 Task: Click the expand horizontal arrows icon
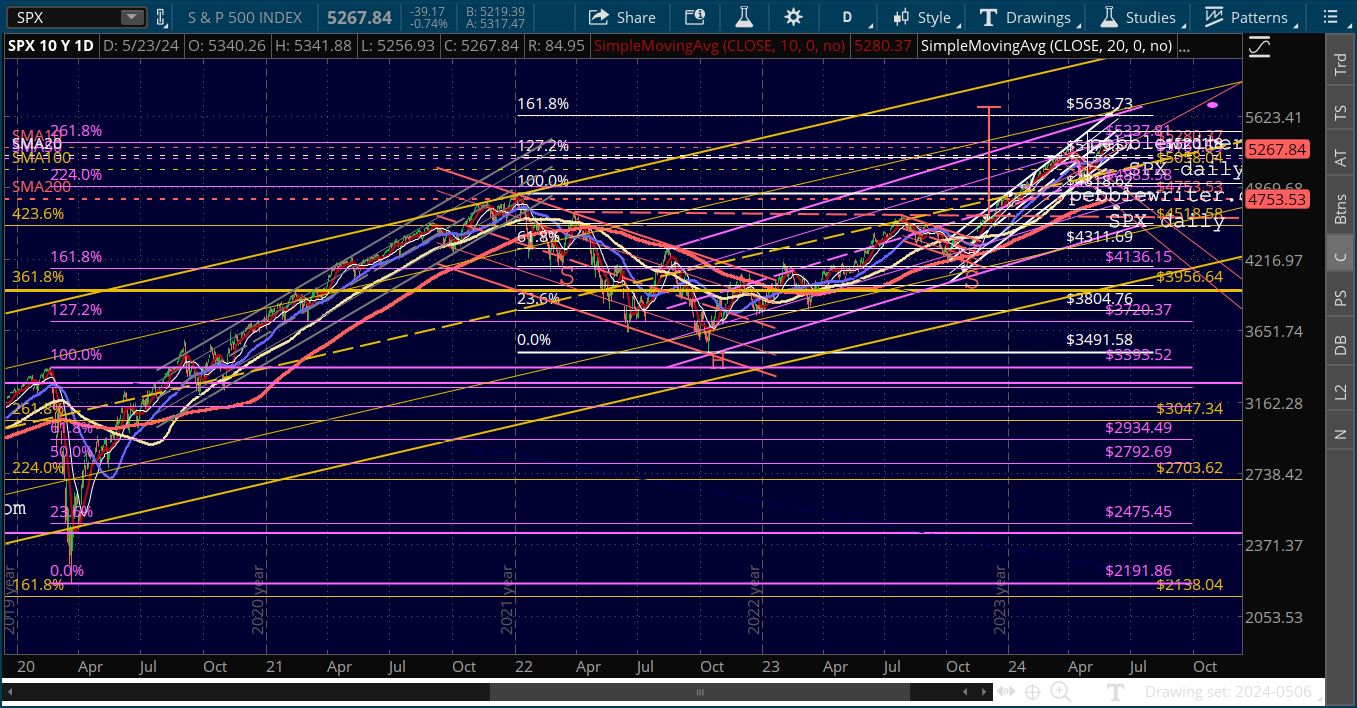click(x=1006, y=692)
